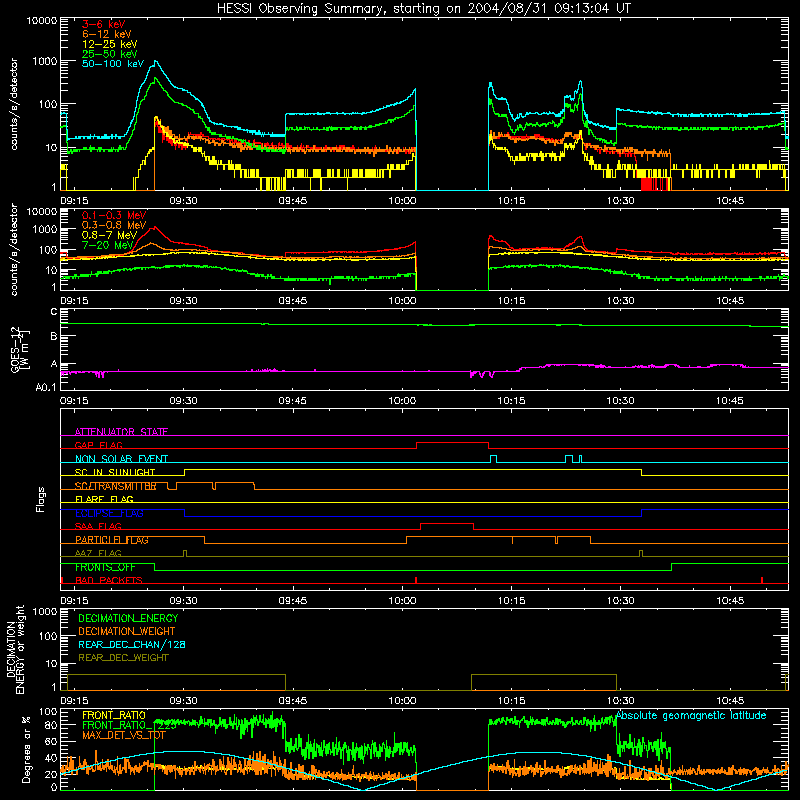This screenshot has width=800, height=800.
Task: Click the vertical Flags axis title
Action: [41, 499]
